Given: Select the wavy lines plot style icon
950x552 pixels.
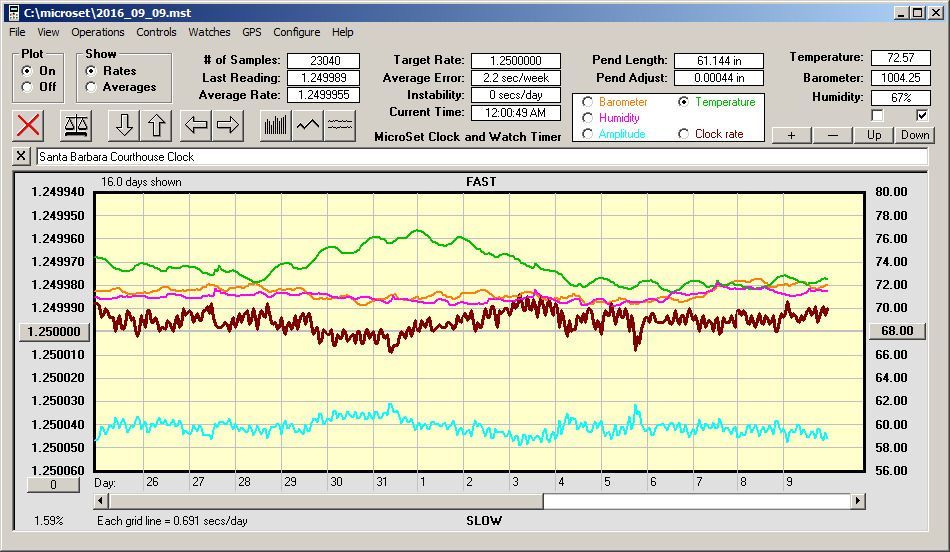Looking at the screenshot, I should pyautogui.click(x=341, y=125).
